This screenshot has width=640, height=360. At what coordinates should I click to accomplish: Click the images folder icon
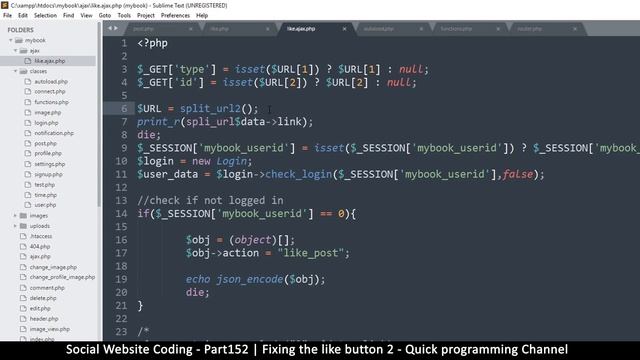pyautogui.click(x=23, y=216)
